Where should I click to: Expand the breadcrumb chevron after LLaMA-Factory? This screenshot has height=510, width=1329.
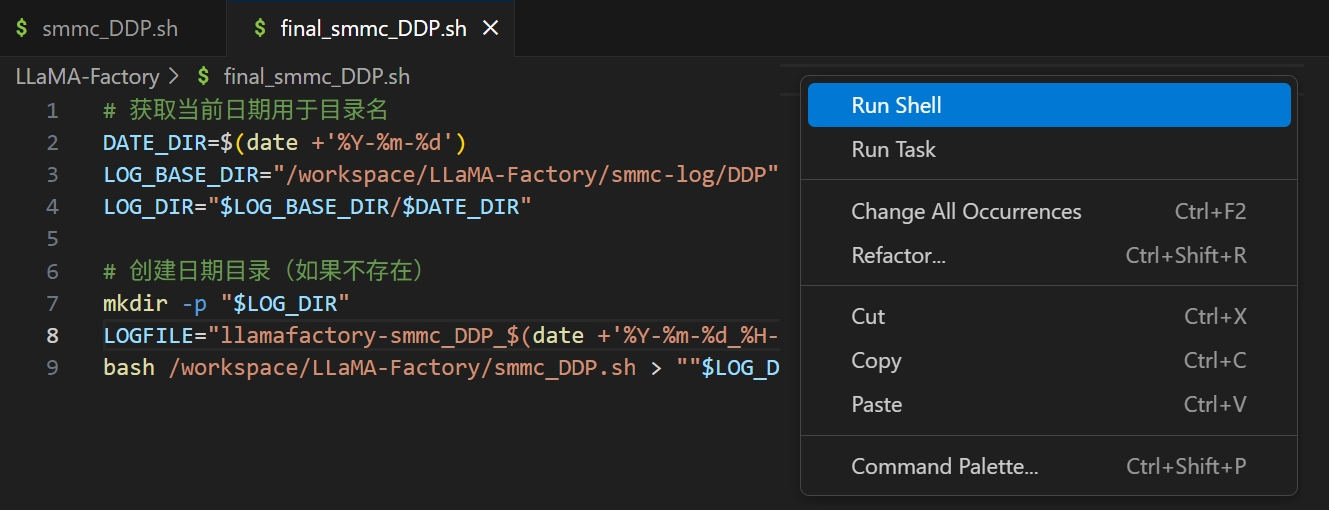tap(173, 76)
